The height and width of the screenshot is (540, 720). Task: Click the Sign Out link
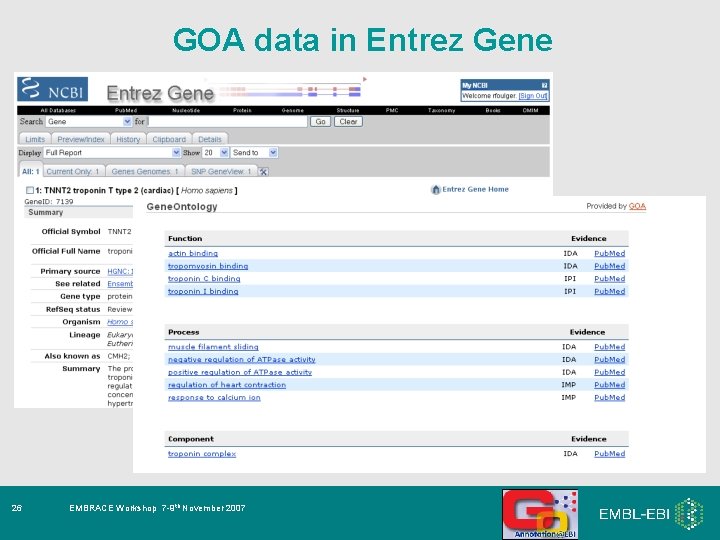(533, 96)
